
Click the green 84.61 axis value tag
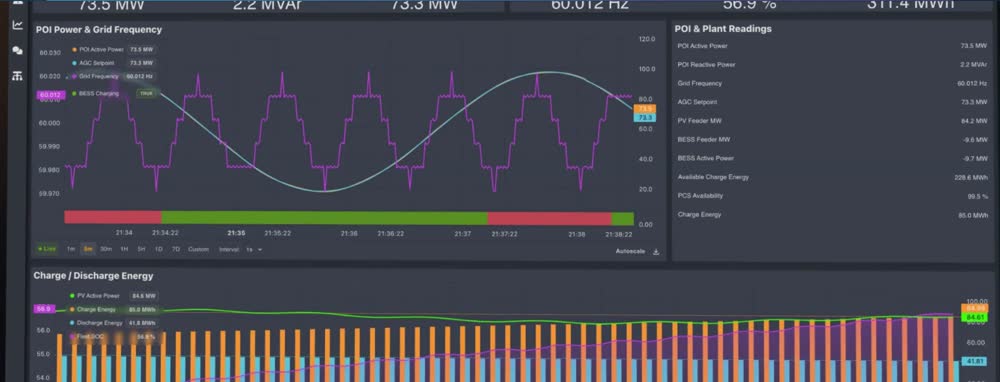pyautogui.click(x=974, y=317)
